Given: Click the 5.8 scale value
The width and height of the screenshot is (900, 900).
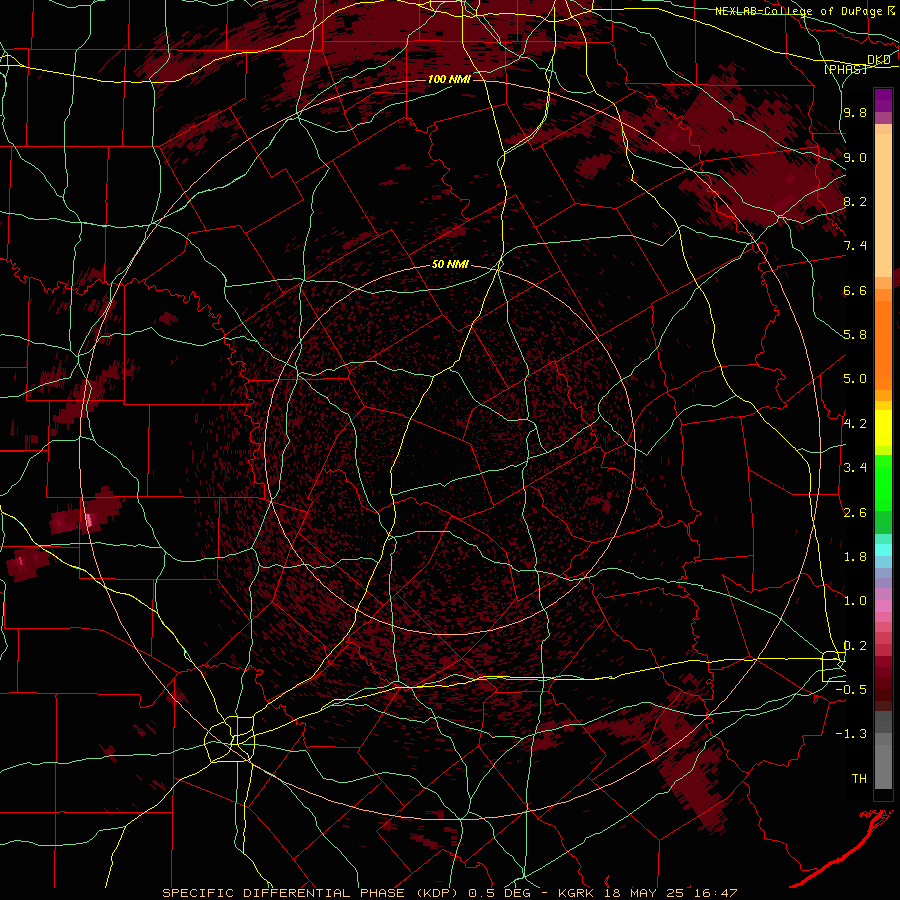Looking at the screenshot, I should coord(855,335).
